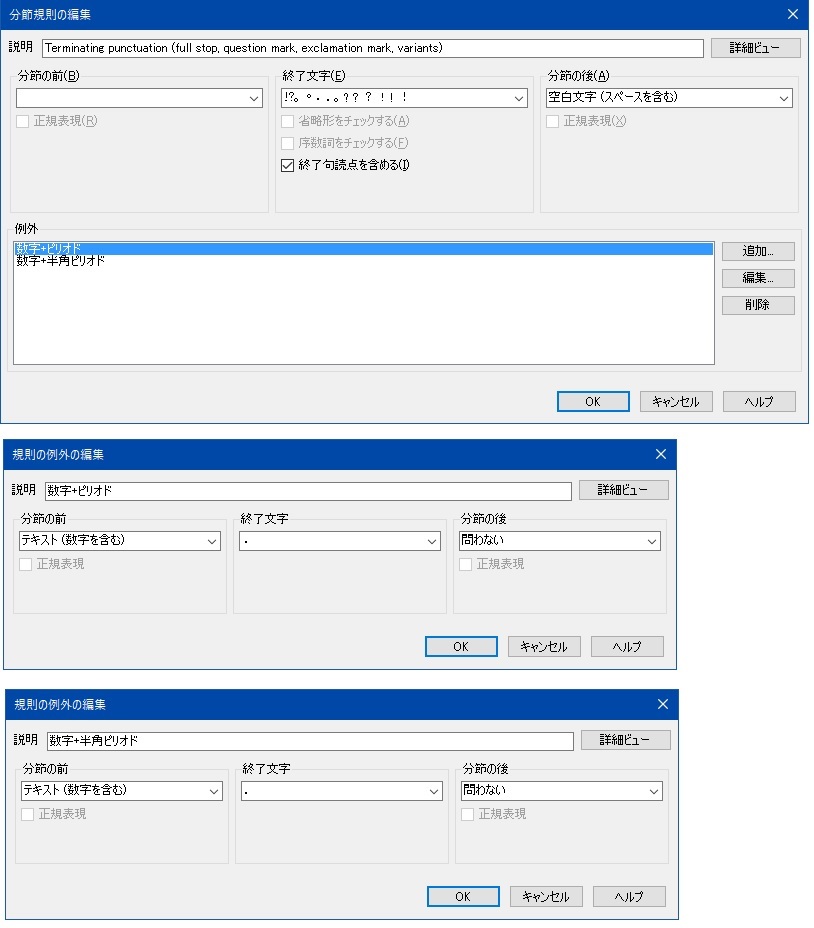This screenshot has width=814, height=928.
Task: Open 分節の前 dropdown in 数字+半角ピリオド dialog
Action: point(214,791)
